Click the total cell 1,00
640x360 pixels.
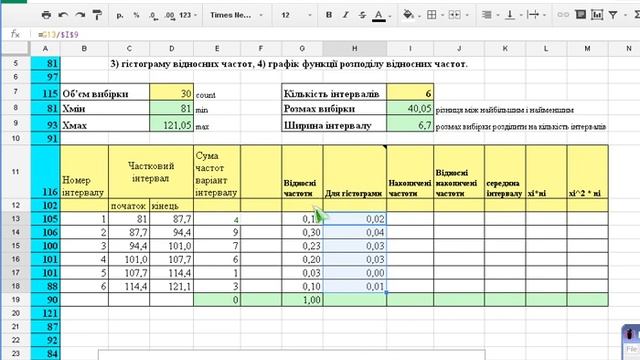pyautogui.click(x=302, y=300)
